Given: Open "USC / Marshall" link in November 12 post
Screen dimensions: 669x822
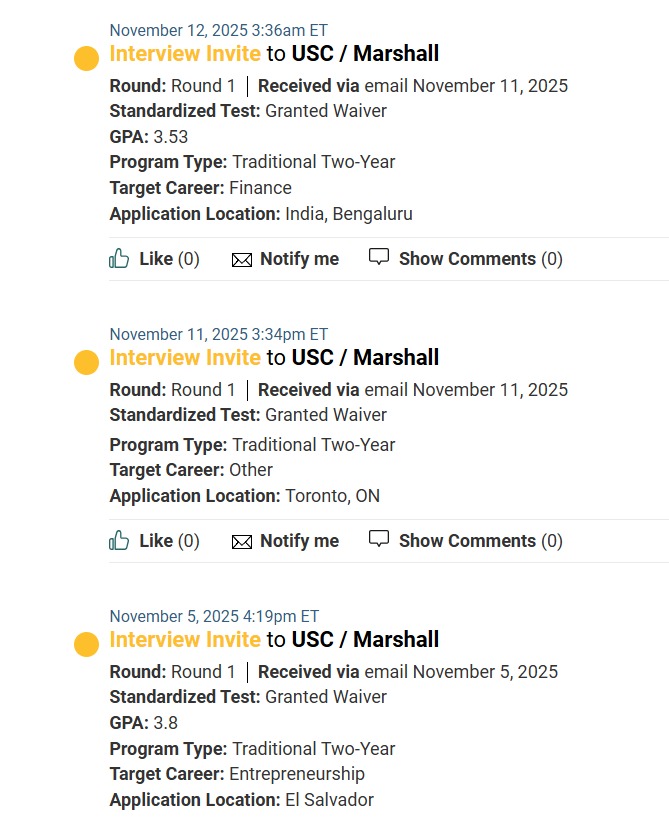Looking at the screenshot, I should [365, 53].
